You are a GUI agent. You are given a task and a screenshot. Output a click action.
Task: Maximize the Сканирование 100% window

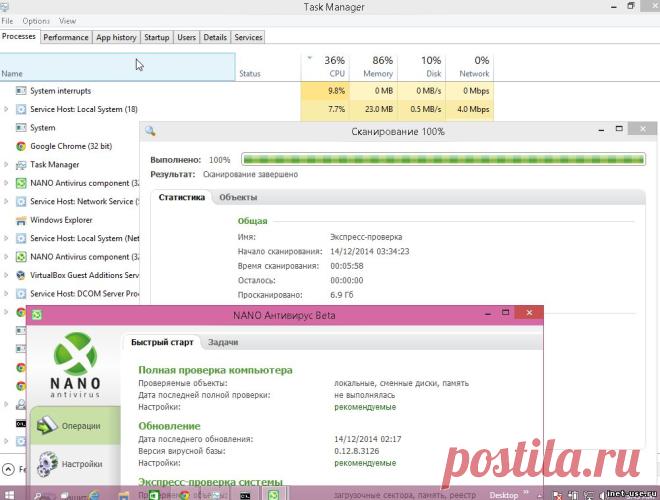click(619, 129)
